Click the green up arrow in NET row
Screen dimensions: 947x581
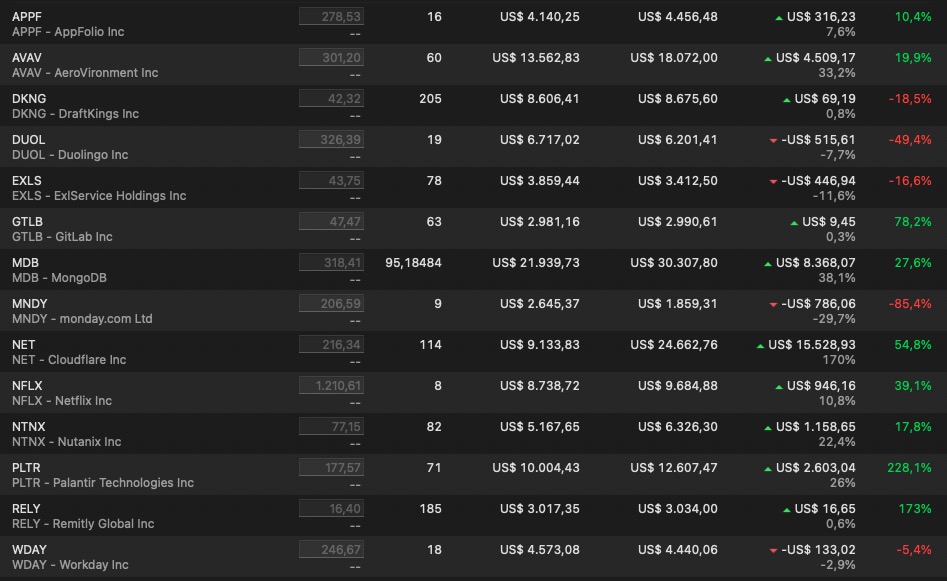click(761, 346)
